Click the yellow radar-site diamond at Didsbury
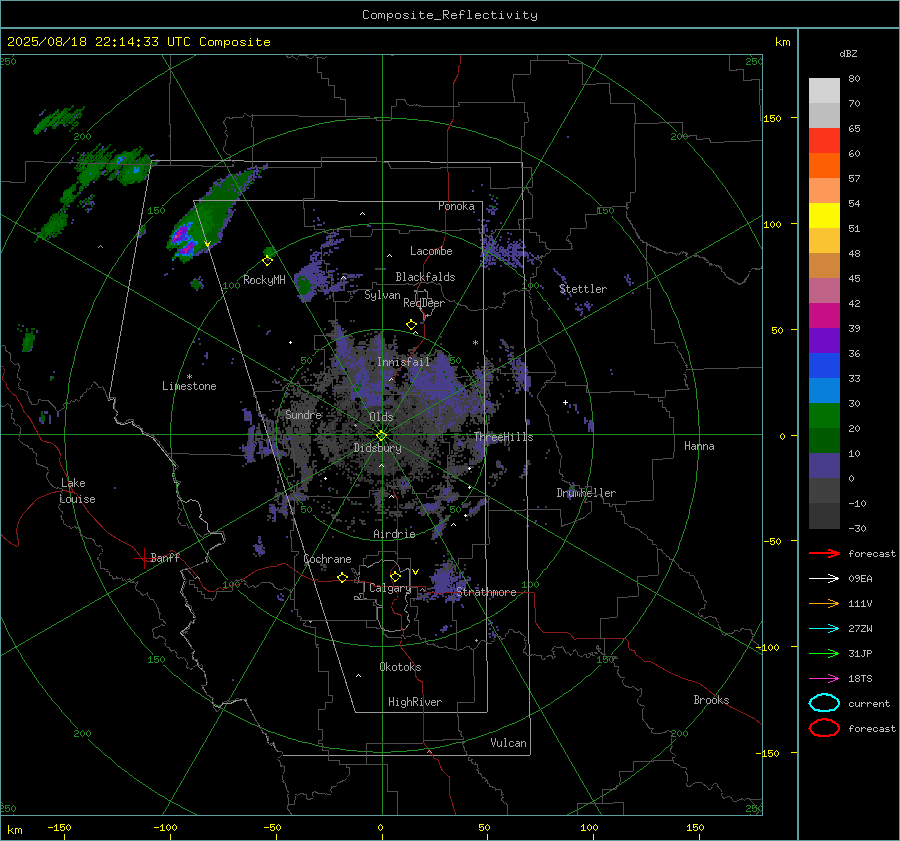Screen dimensions: 900x841 click(381, 436)
